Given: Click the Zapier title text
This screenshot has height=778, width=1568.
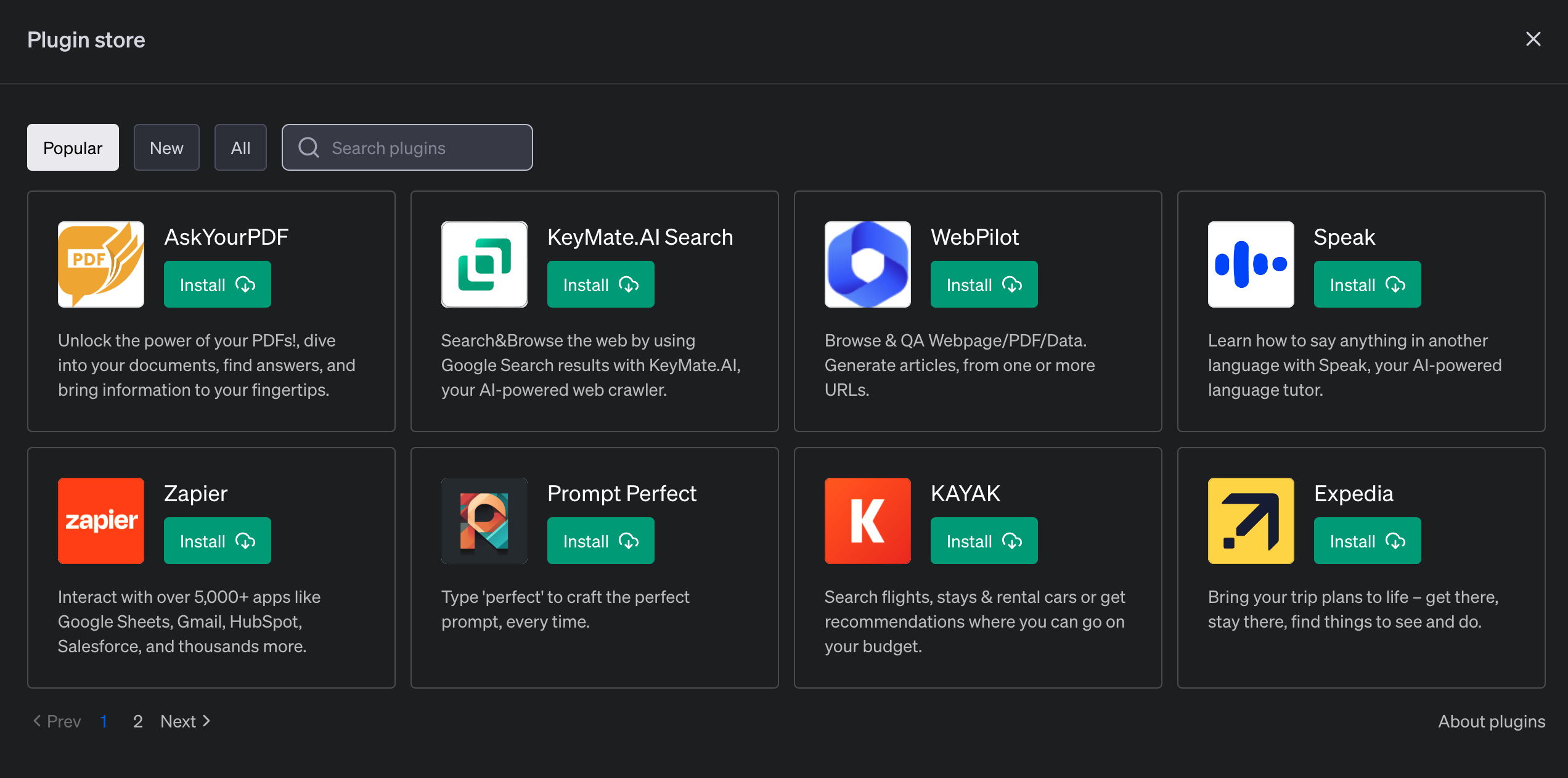Looking at the screenshot, I should pos(196,494).
